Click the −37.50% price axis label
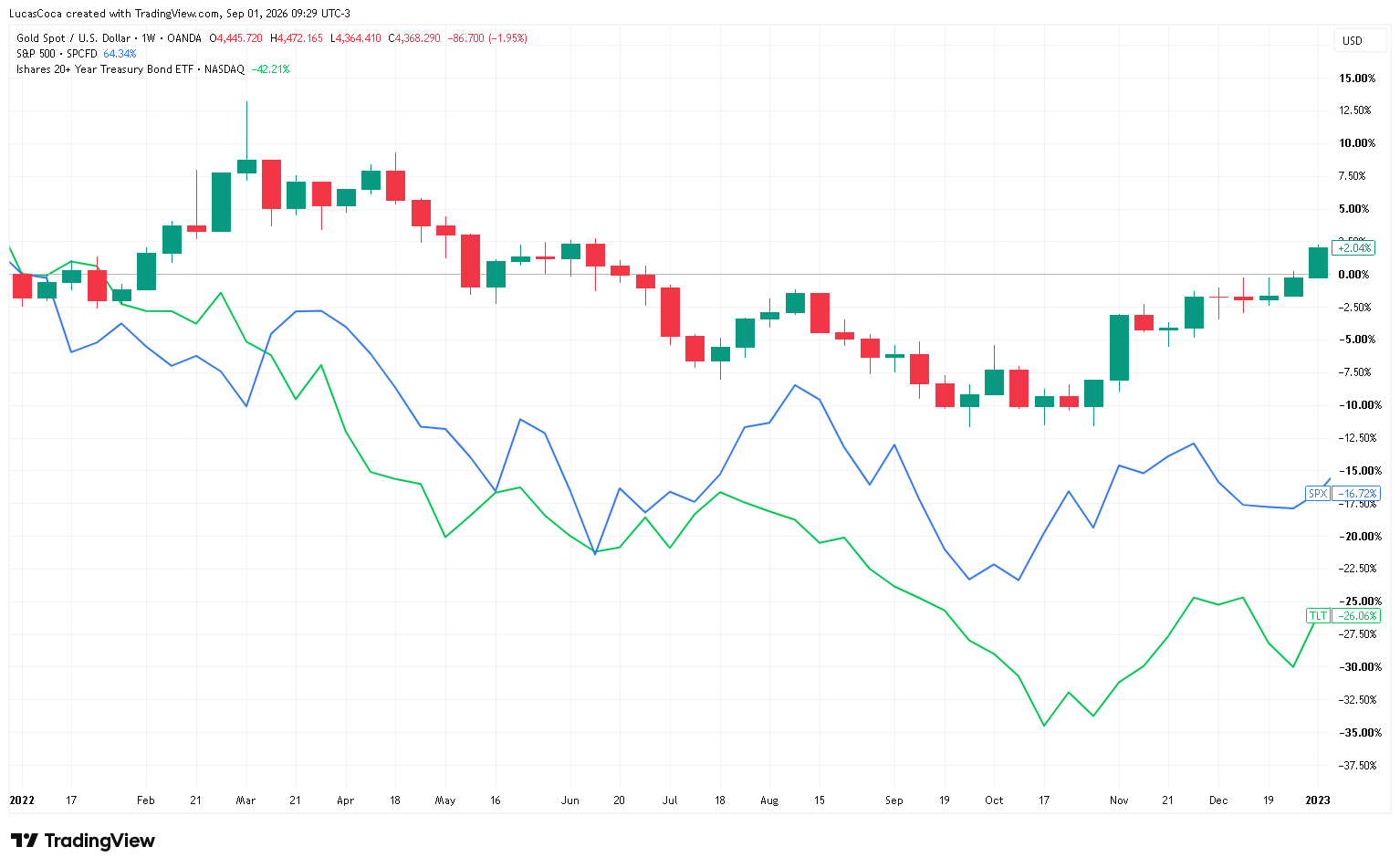 click(x=1356, y=766)
